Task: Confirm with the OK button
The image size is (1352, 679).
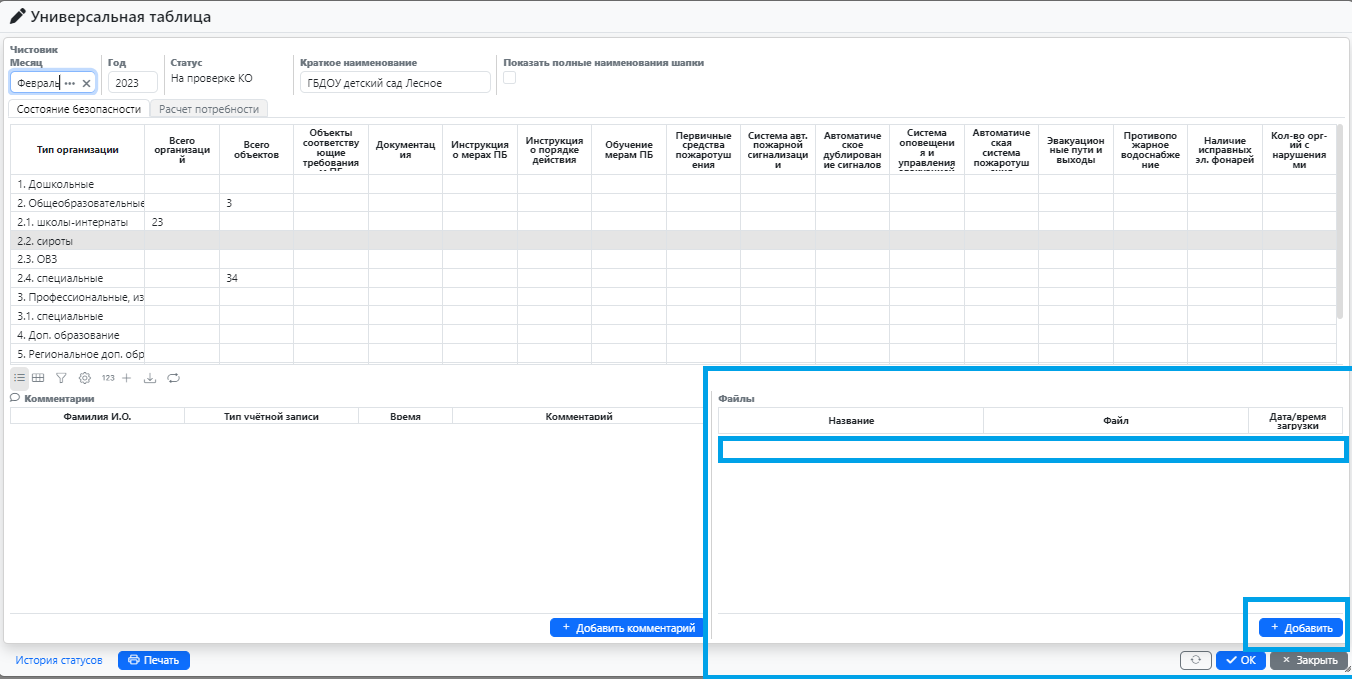Action: pos(1241,660)
